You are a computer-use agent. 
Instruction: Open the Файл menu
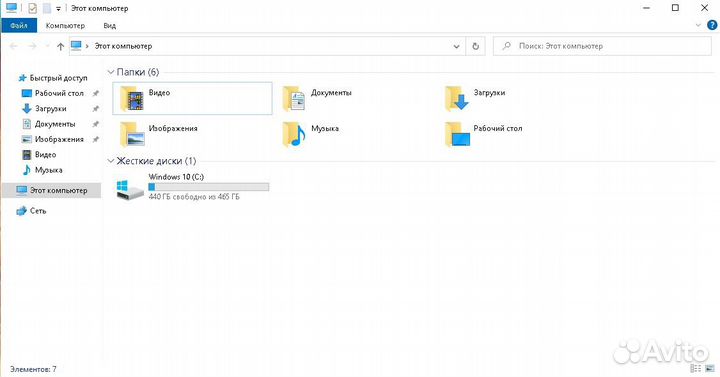click(19, 25)
